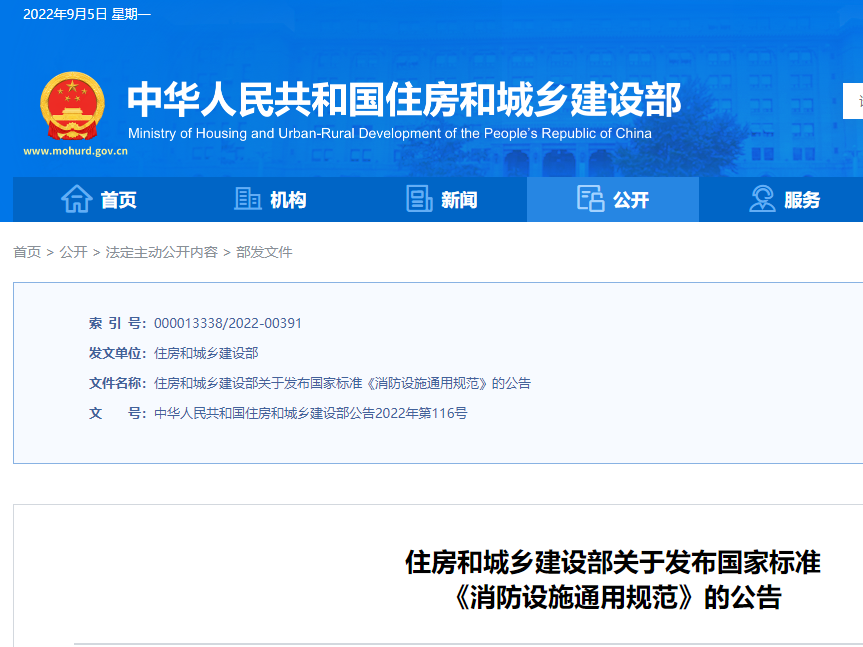This screenshot has width=863, height=647.
Task: Click the headline line 《消防设施通用规范》的公告
Action: tap(616, 597)
